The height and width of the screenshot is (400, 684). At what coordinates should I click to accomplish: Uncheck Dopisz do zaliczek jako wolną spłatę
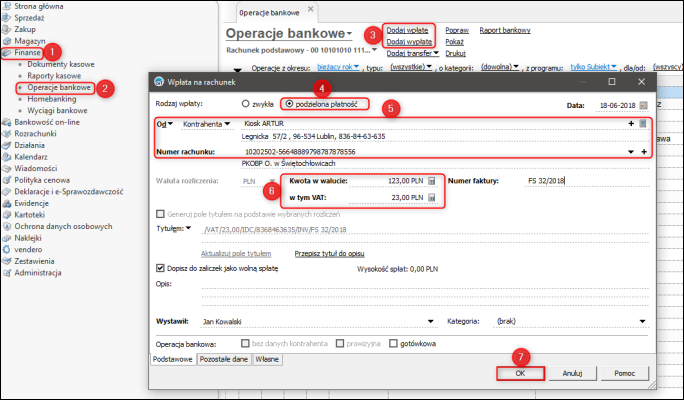pyautogui.click(x=160, y=268)
